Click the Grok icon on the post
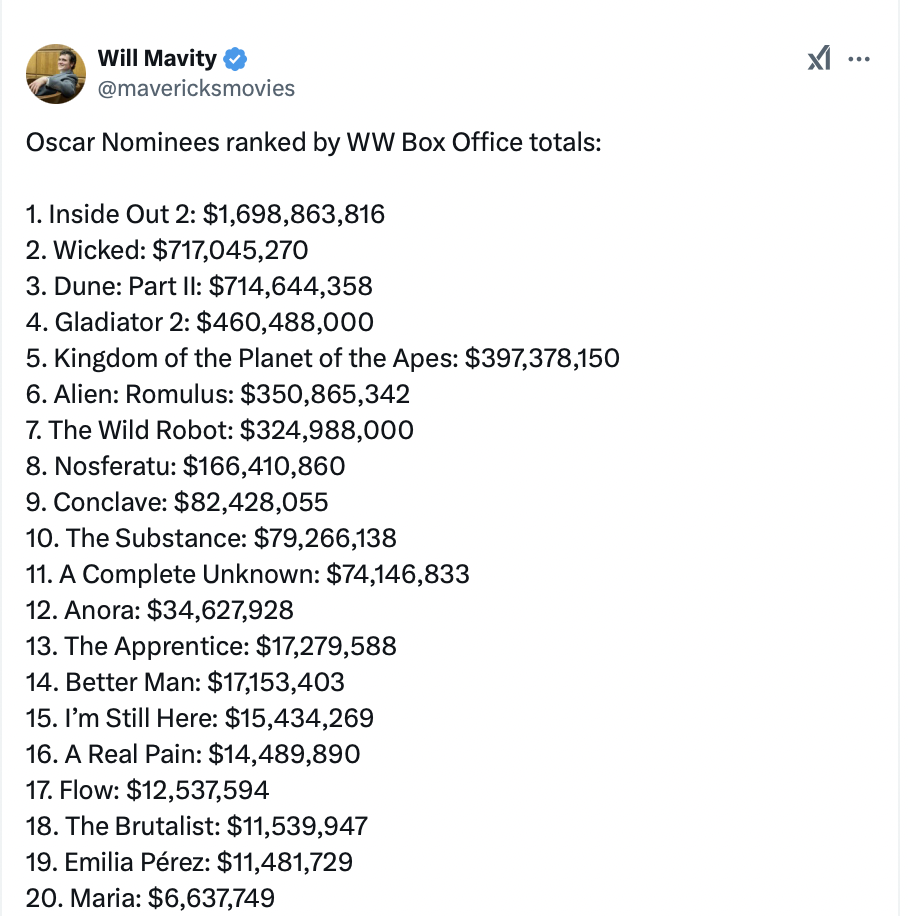The image size is (908, 916). click(x=819, y=60)
